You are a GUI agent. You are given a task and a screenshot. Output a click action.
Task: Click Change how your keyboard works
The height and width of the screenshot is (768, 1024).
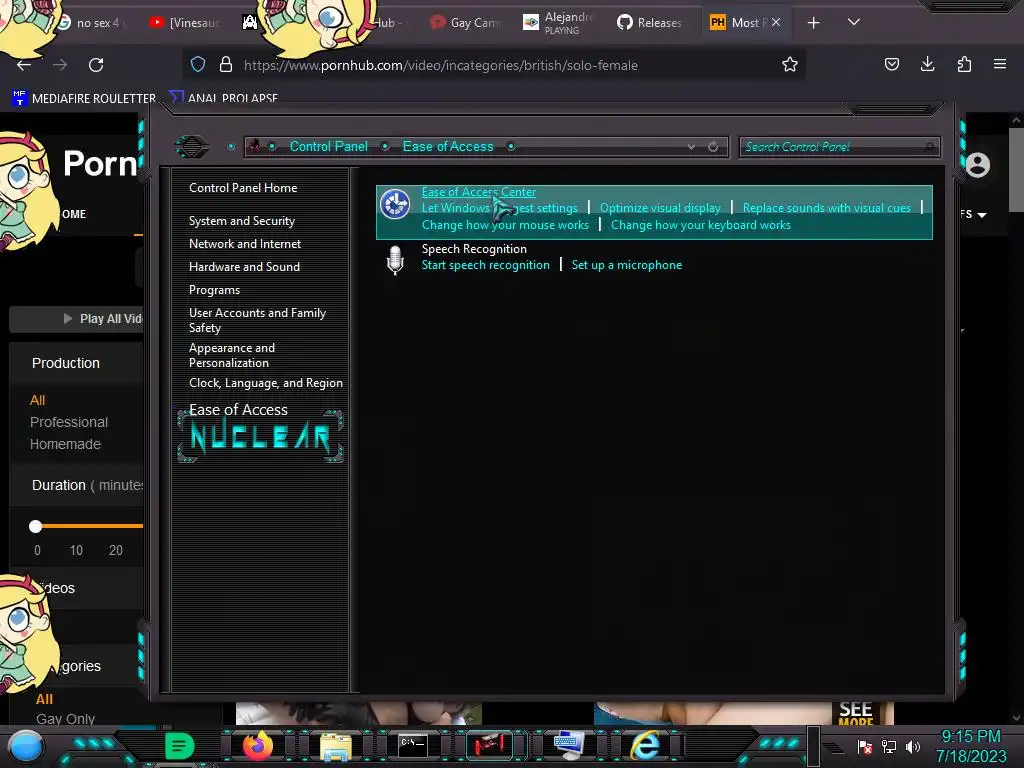tap(701, 225)
